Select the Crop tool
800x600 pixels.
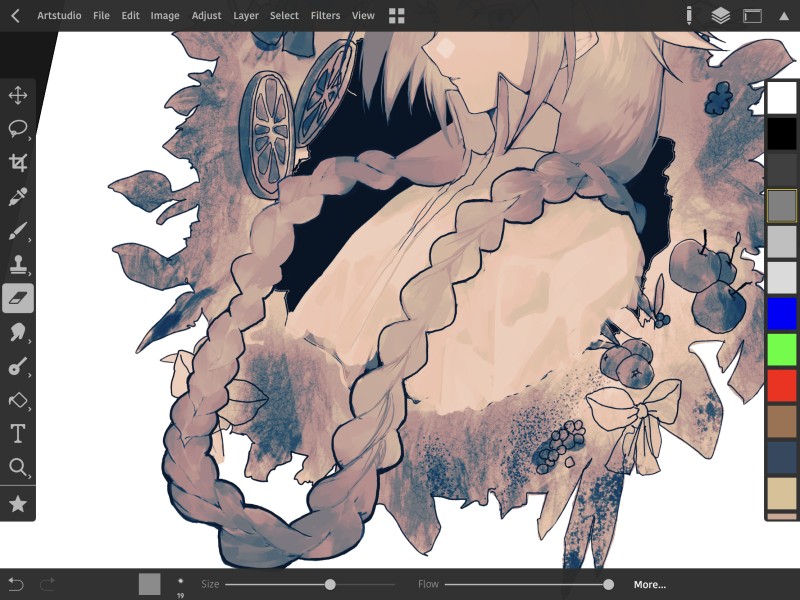click(x=18, y=163)
